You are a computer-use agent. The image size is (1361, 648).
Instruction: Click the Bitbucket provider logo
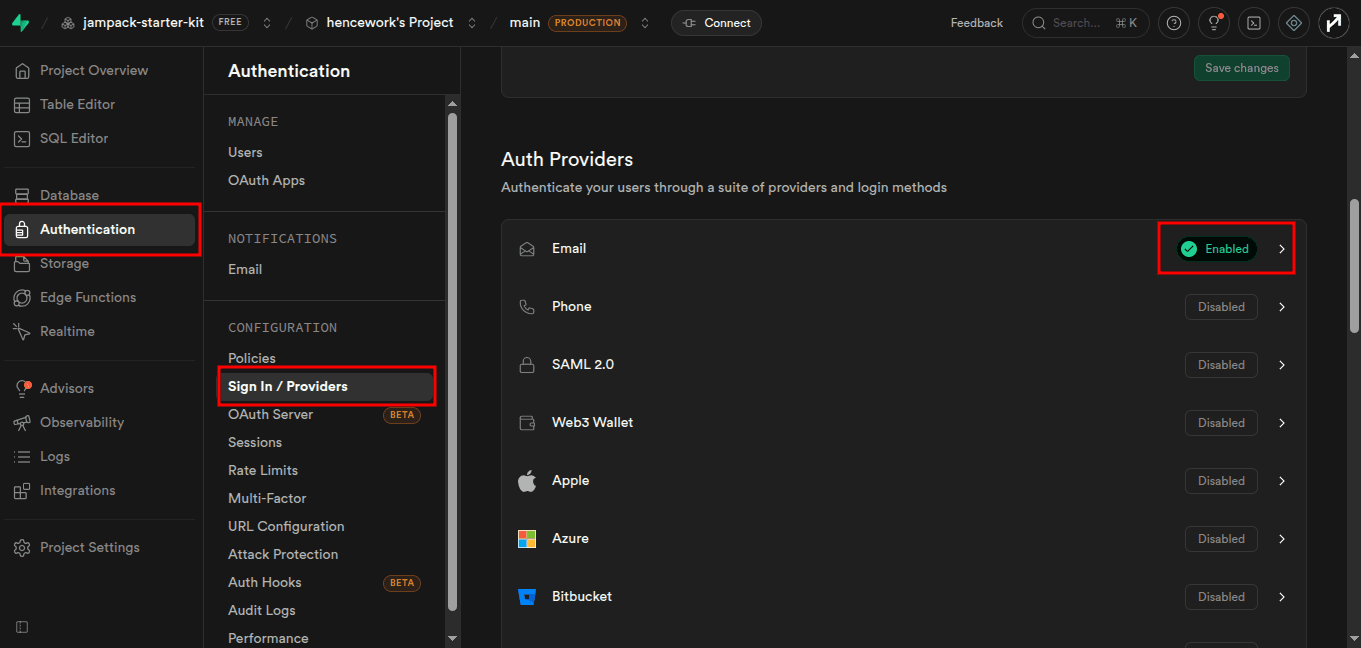pyautogui.click(x=527, y=597)
